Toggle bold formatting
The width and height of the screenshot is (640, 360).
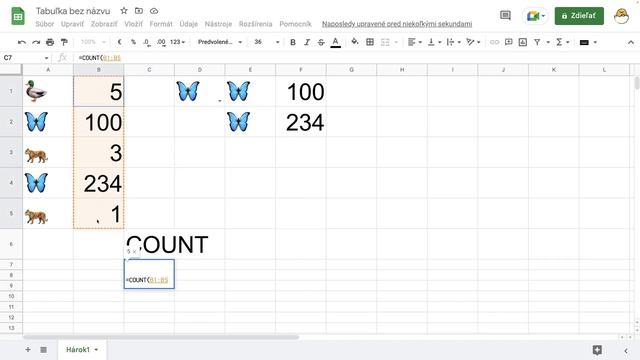pyautogui.click(x=293, y=42)
